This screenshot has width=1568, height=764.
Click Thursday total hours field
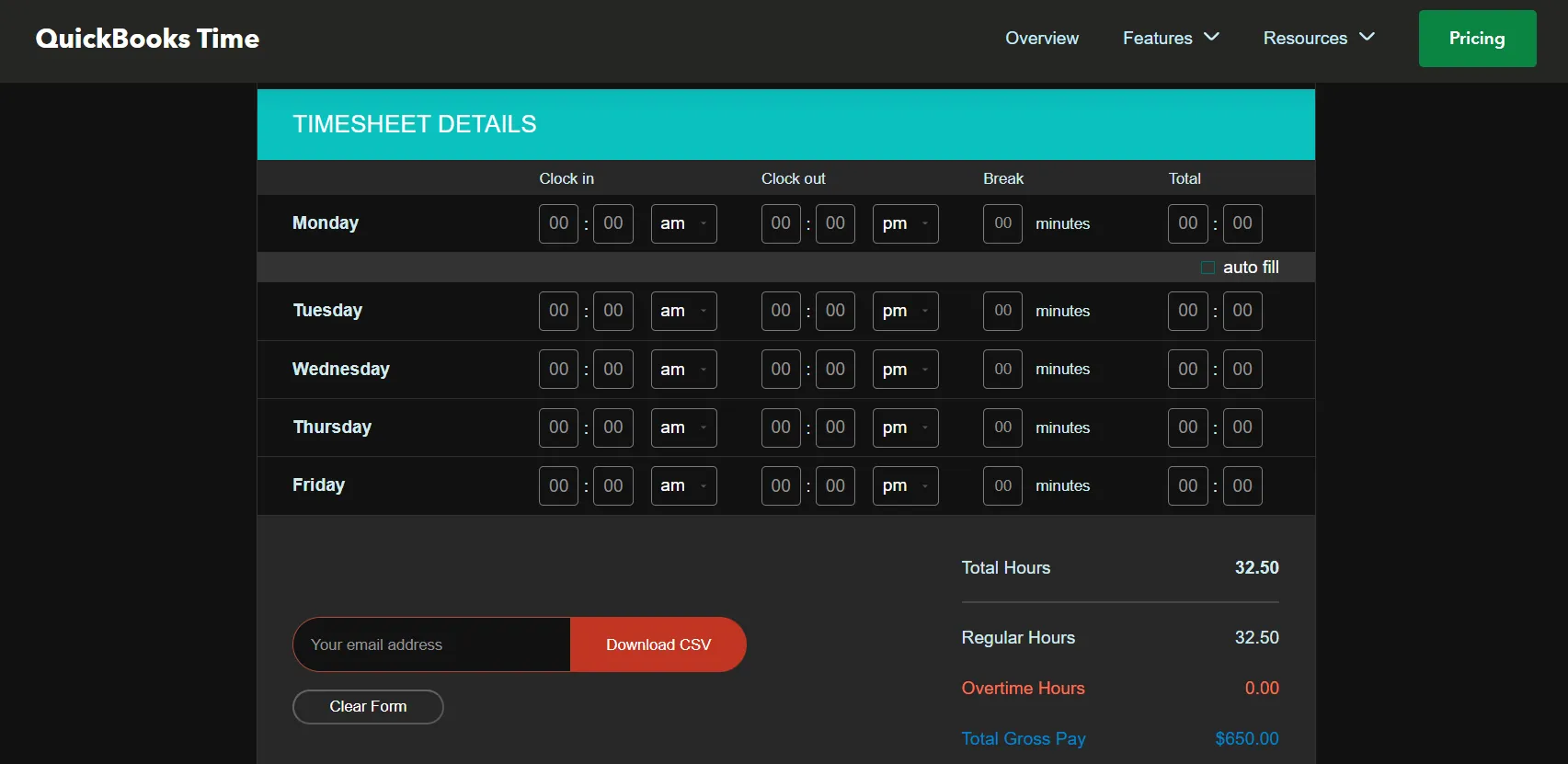pos(1188,428)
